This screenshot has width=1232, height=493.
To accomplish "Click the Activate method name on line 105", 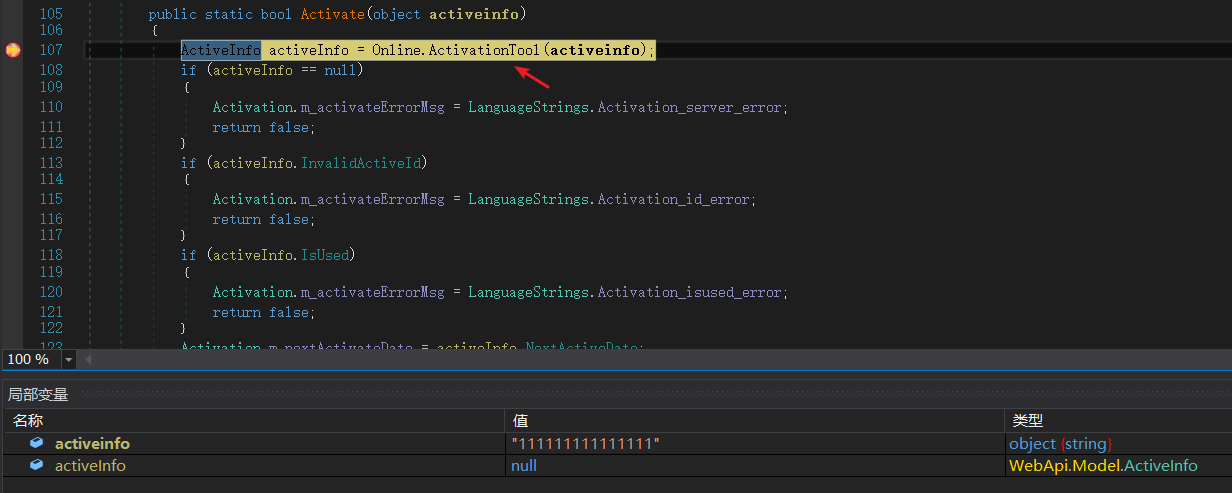I will pyautogui.click(x=332, y=14).
